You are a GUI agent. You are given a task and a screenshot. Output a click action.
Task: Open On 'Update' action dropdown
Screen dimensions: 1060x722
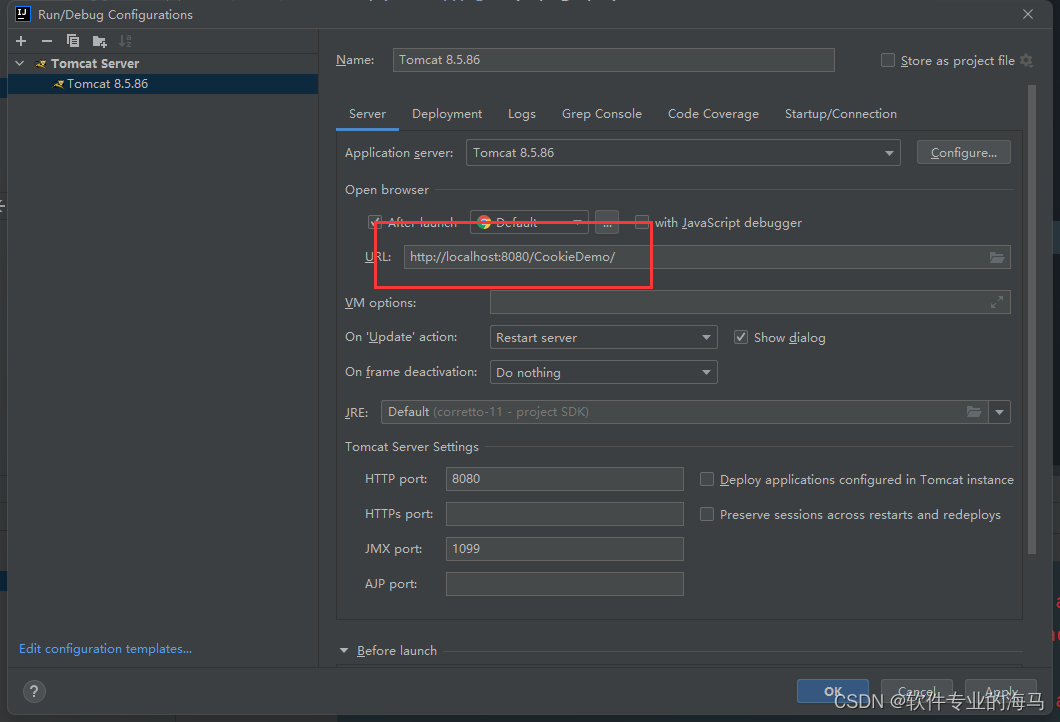[x=603, y=337]
